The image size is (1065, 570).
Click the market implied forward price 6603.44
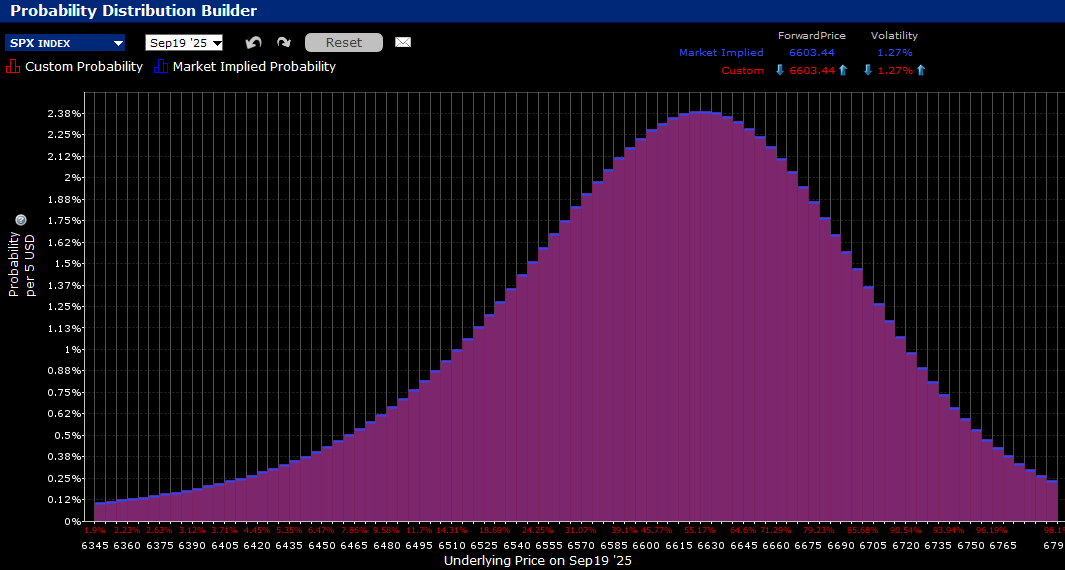[812, 52]
